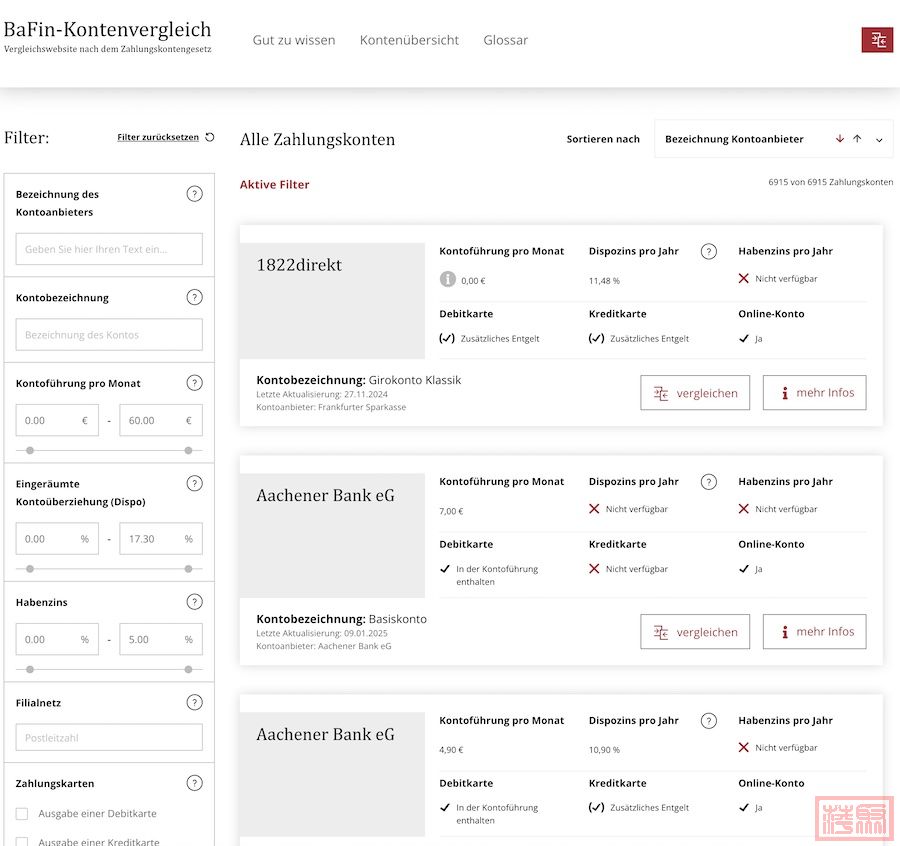Open help for Bezeichnung des Kontoanbieters filter
Image resolution: width=900 pixels, height=846 pixels.
point(195,194)
